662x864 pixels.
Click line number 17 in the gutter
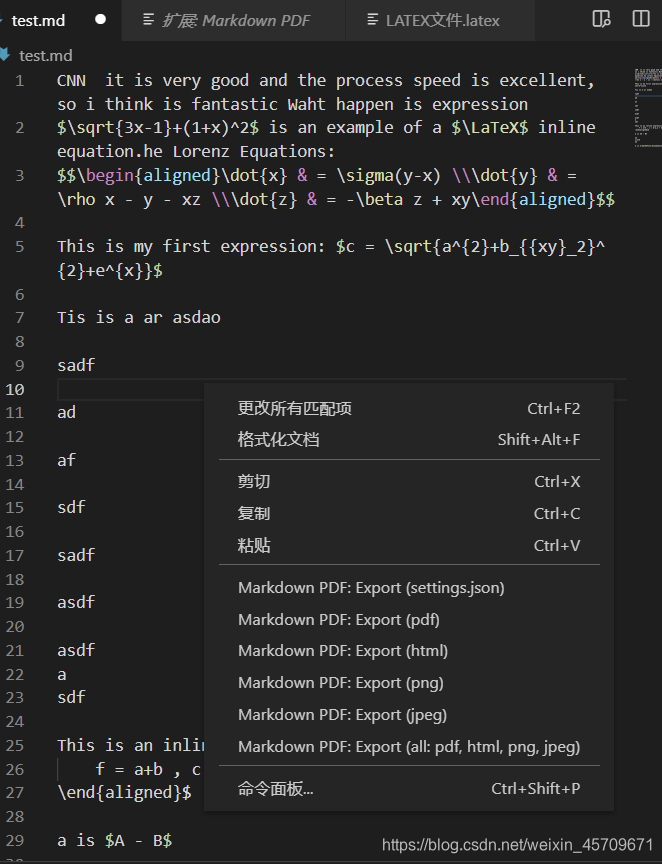click(x=15, y=555)
